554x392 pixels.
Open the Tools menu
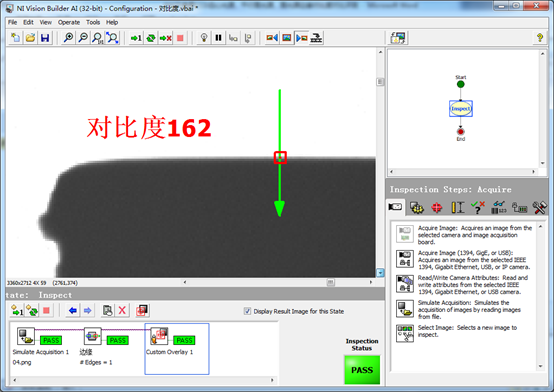coord(93,22)
